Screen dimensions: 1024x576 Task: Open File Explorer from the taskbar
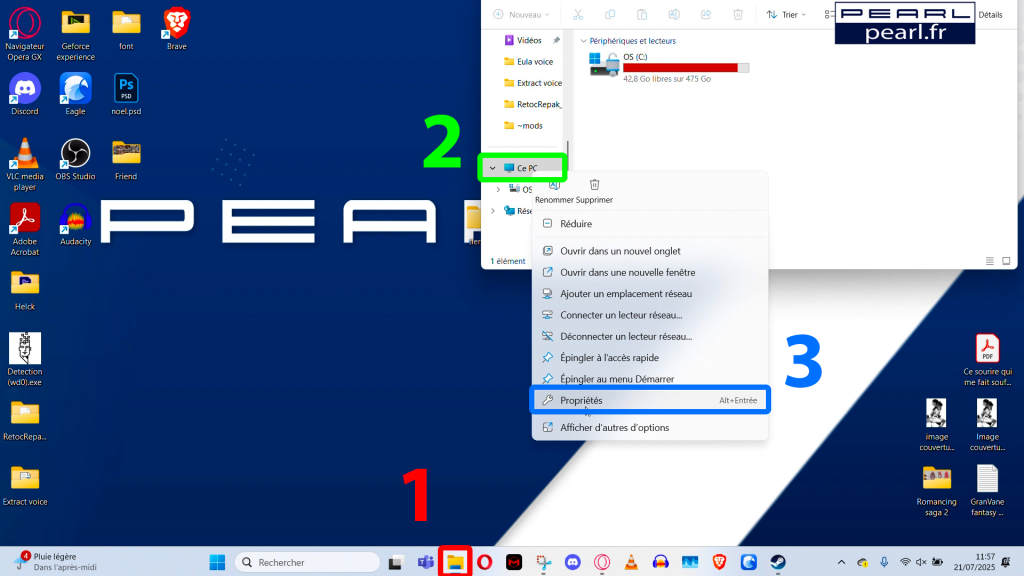click(455, 562)
